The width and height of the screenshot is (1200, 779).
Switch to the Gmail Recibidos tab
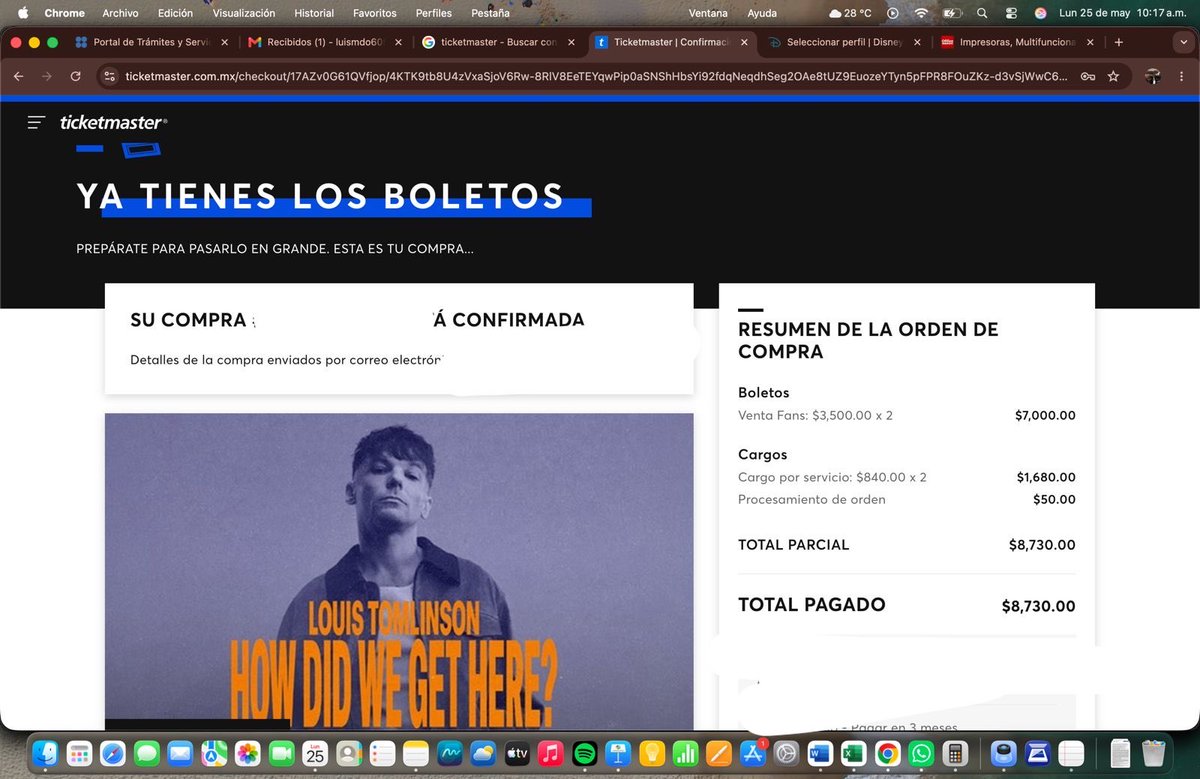pyautogui.click(x=324, y=42)
